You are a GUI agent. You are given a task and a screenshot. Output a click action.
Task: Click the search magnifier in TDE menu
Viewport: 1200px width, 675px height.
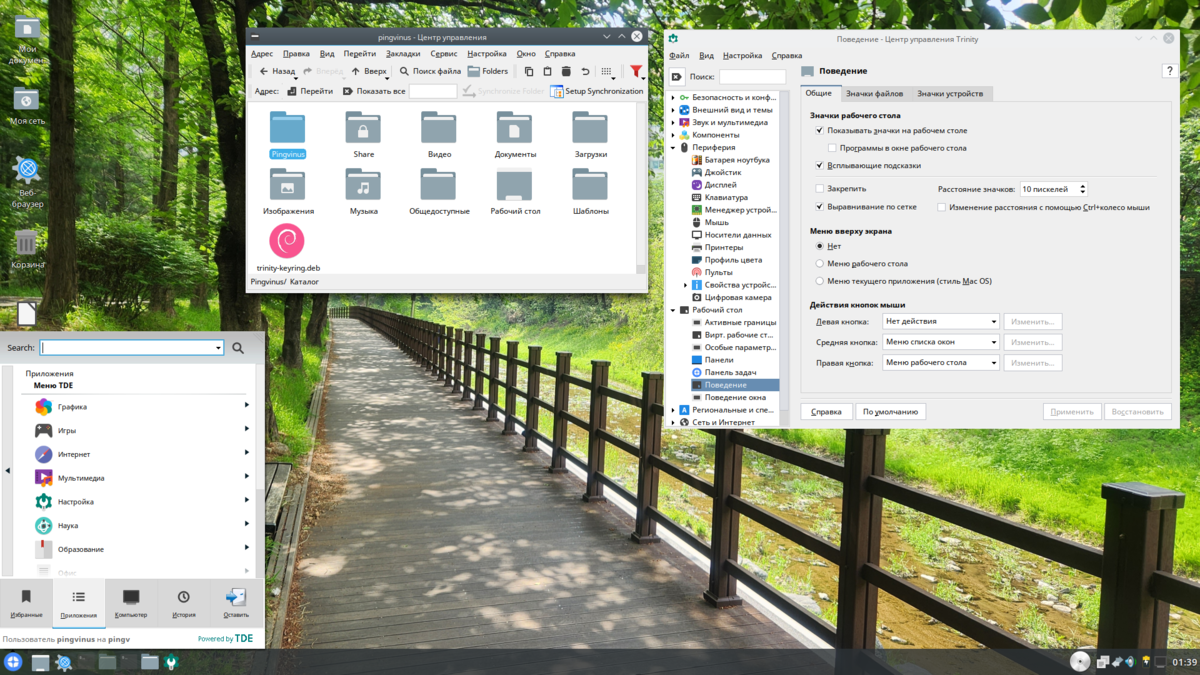coord(238,348)
